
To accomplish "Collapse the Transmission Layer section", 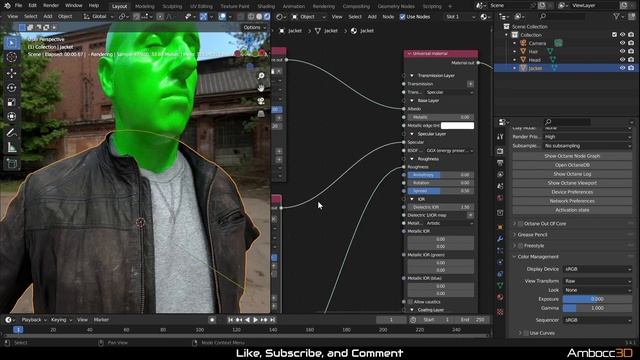I will 412,76.
